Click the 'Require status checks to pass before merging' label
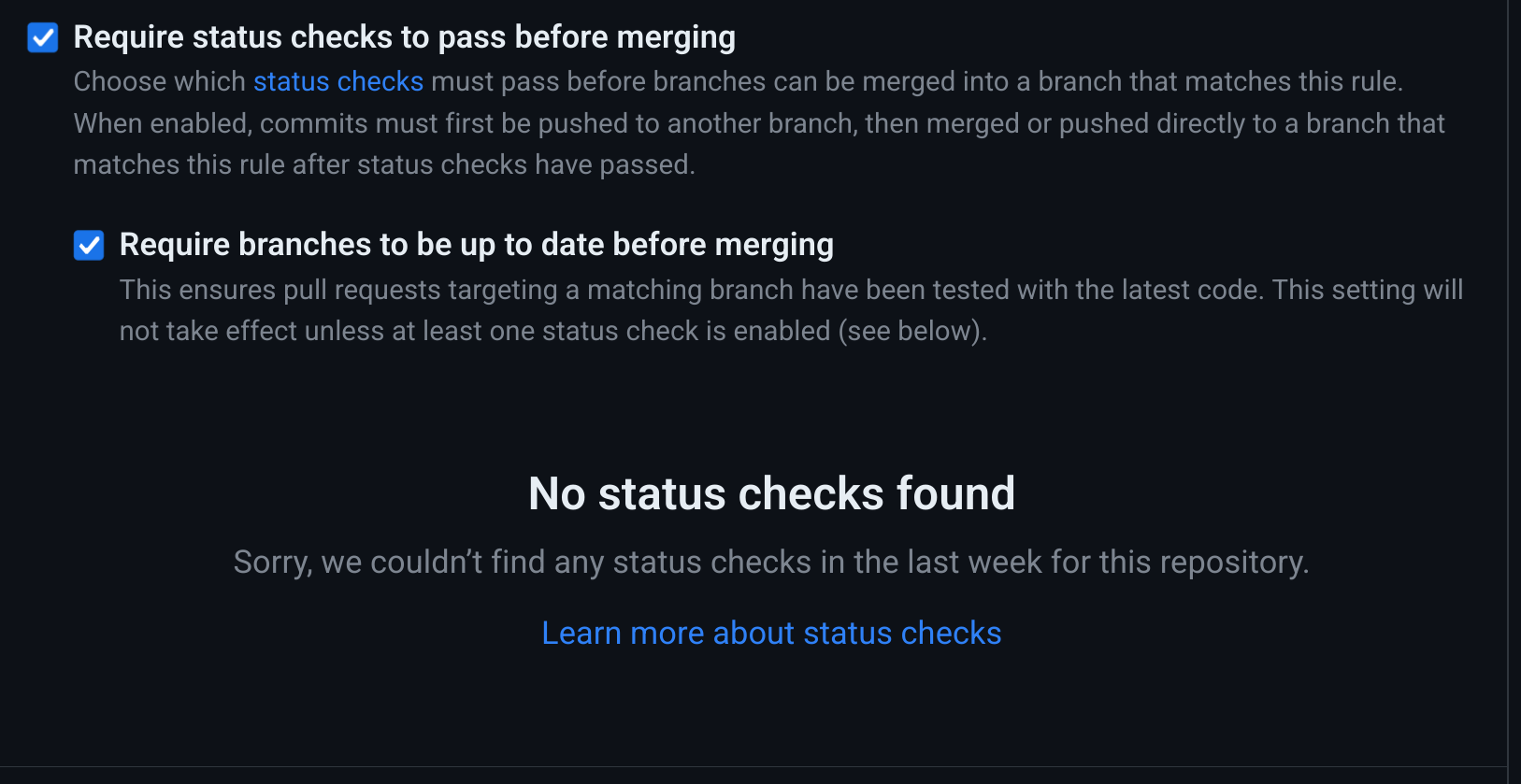This screenshot has width=1521, height=784. point(404,37)
